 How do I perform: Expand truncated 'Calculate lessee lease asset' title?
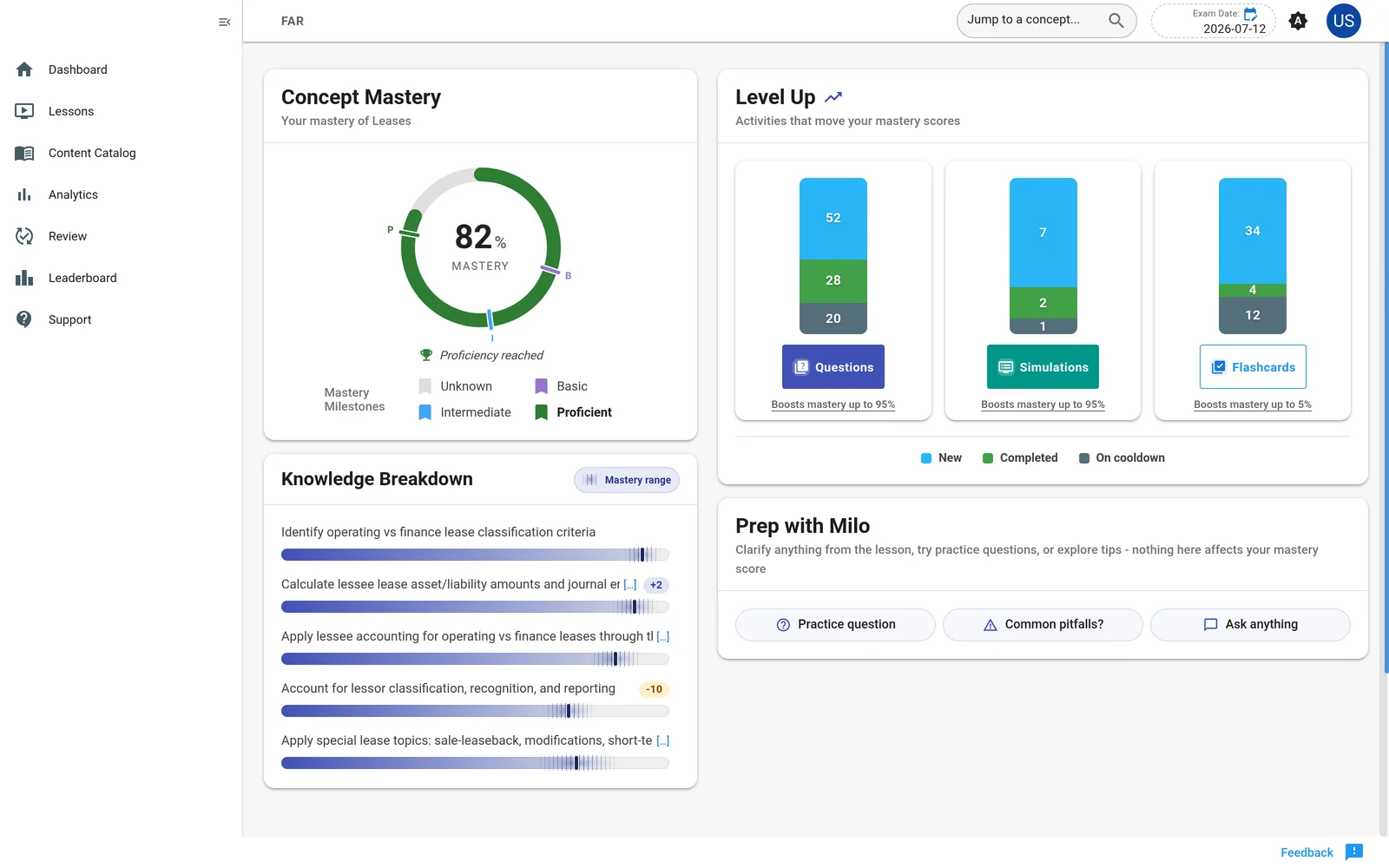pos(630,585)
